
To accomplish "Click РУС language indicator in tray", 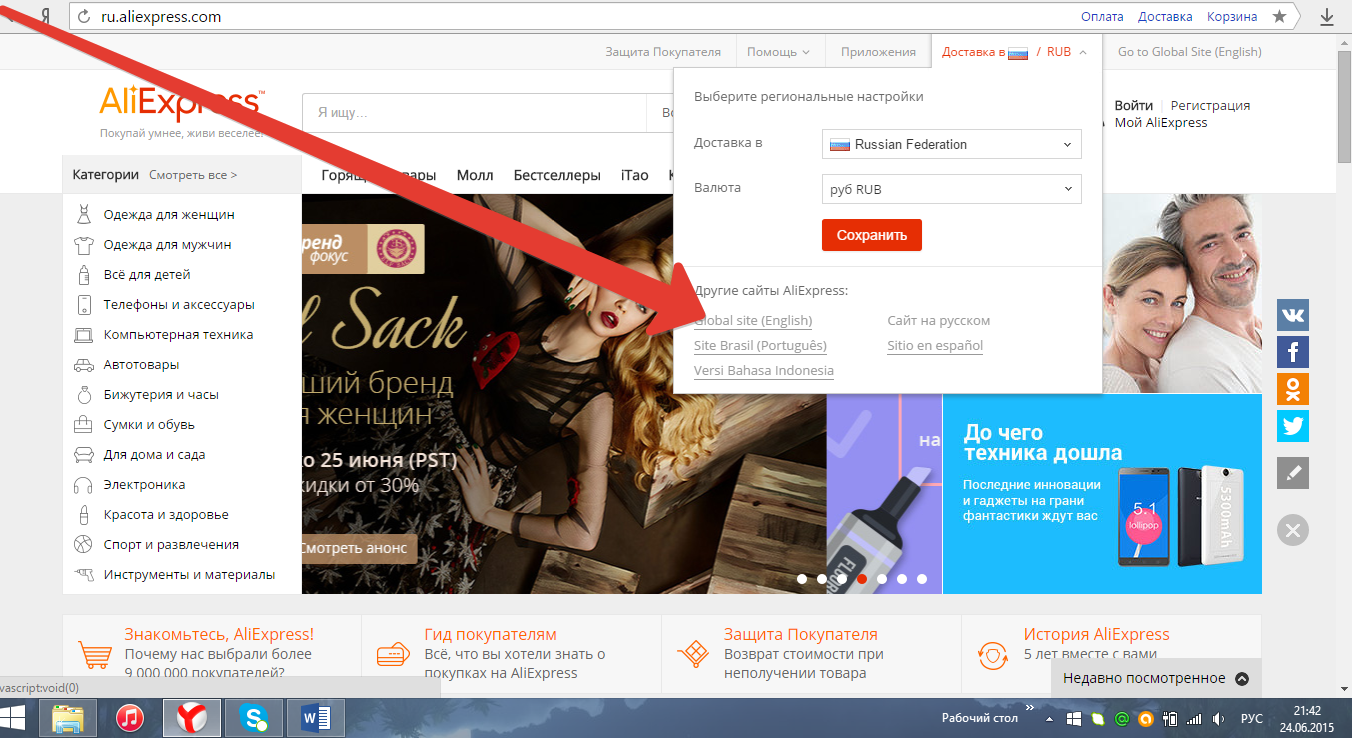I will [x=1252, y=719].
